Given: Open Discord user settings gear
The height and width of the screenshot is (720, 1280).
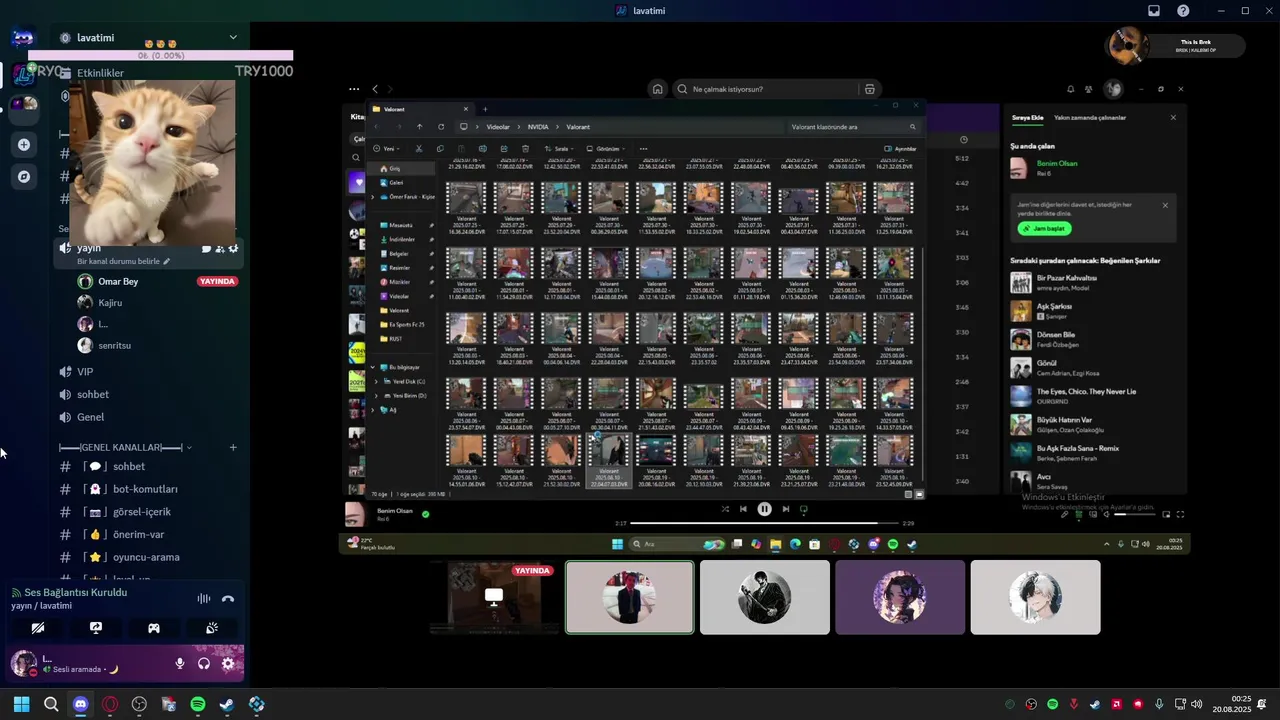Looking at the screenshot, I should [228, 663].
